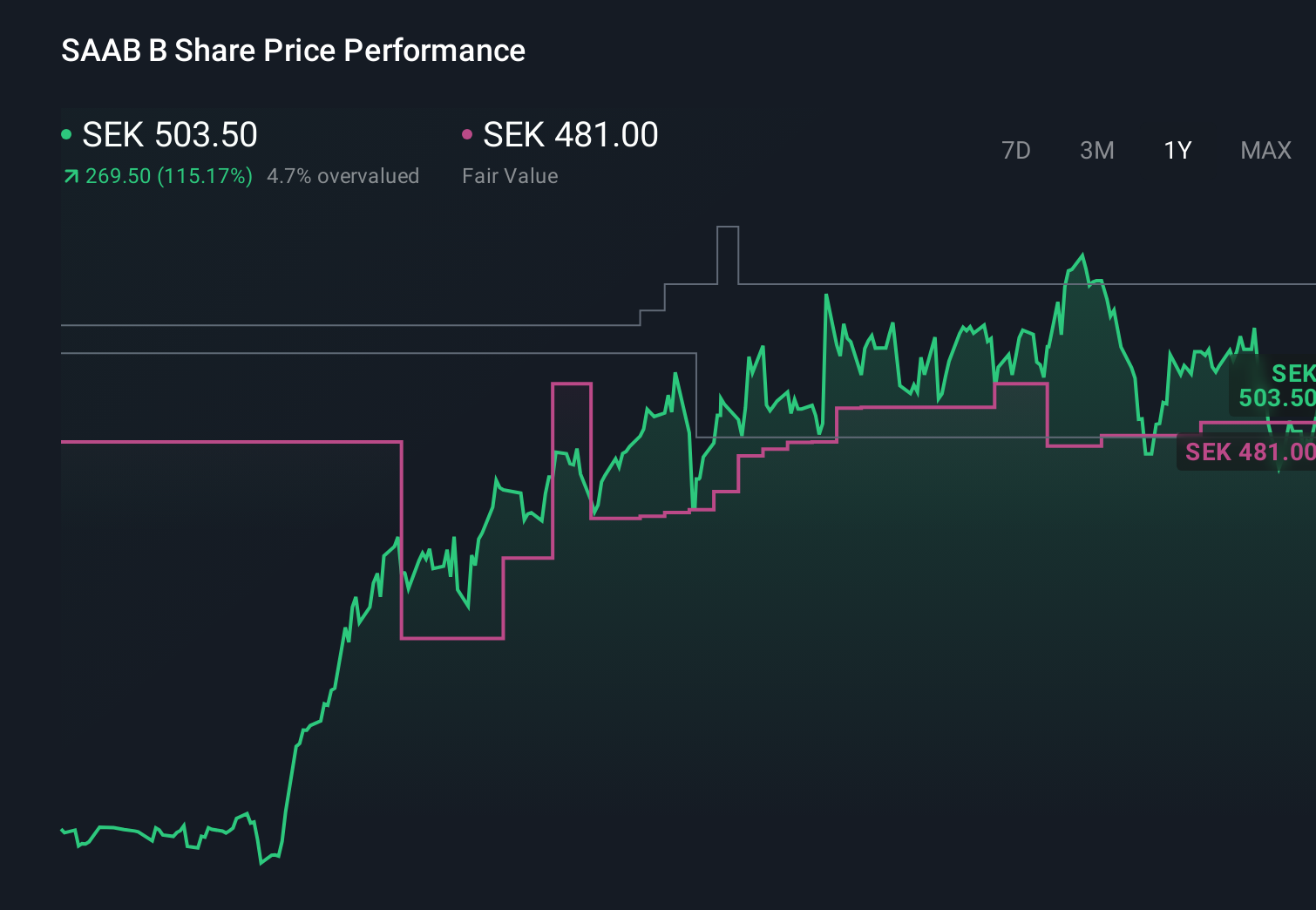The width and height of the screenshot is (1316, 910).
Task: Click the 269.50 (115.17%) gain figure
Action: (167, 176)
